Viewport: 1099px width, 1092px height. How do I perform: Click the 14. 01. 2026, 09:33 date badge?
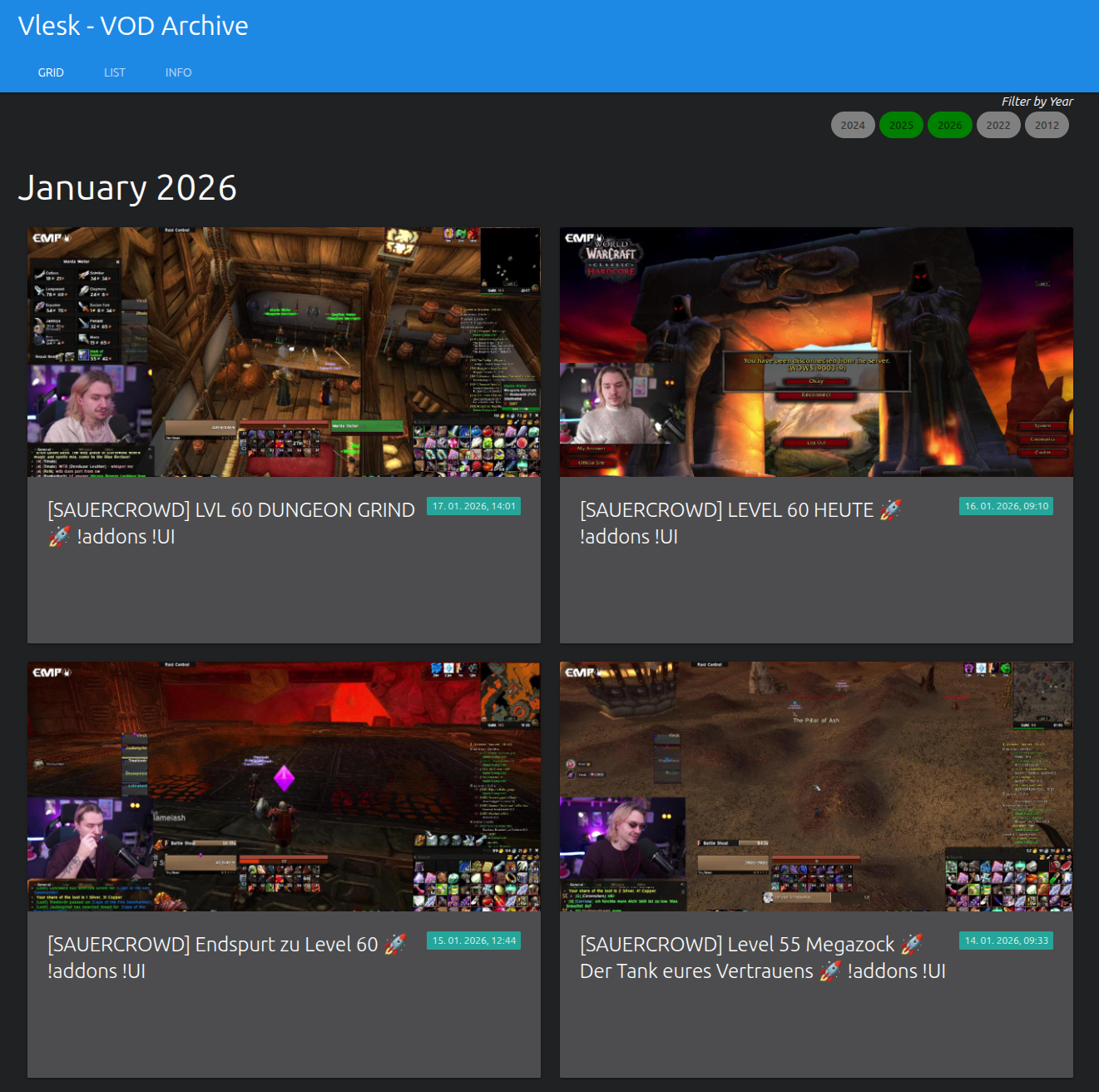pos(1006,941)
